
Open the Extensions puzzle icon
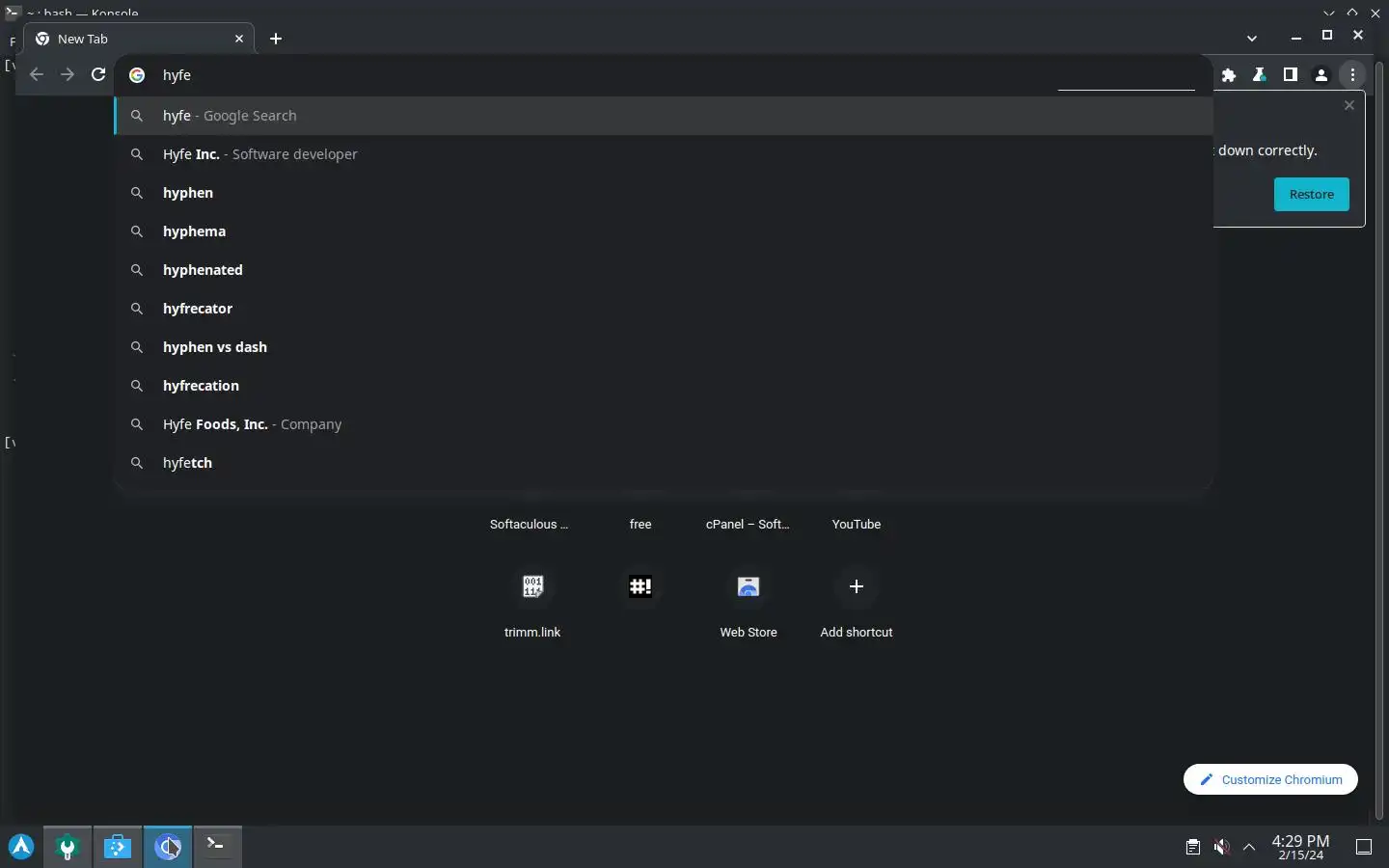pyautogui.click(x=1229, y=74)
